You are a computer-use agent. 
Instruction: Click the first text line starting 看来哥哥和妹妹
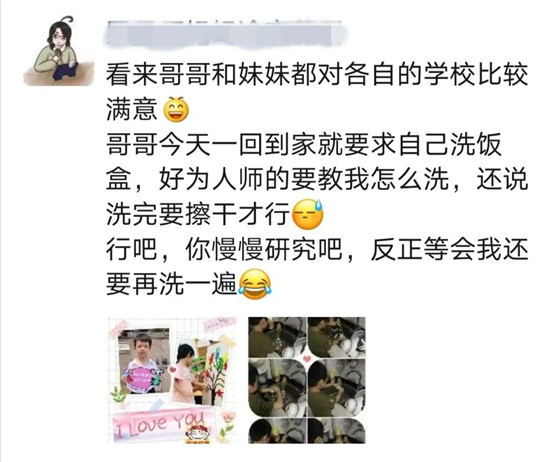[317, 75]
